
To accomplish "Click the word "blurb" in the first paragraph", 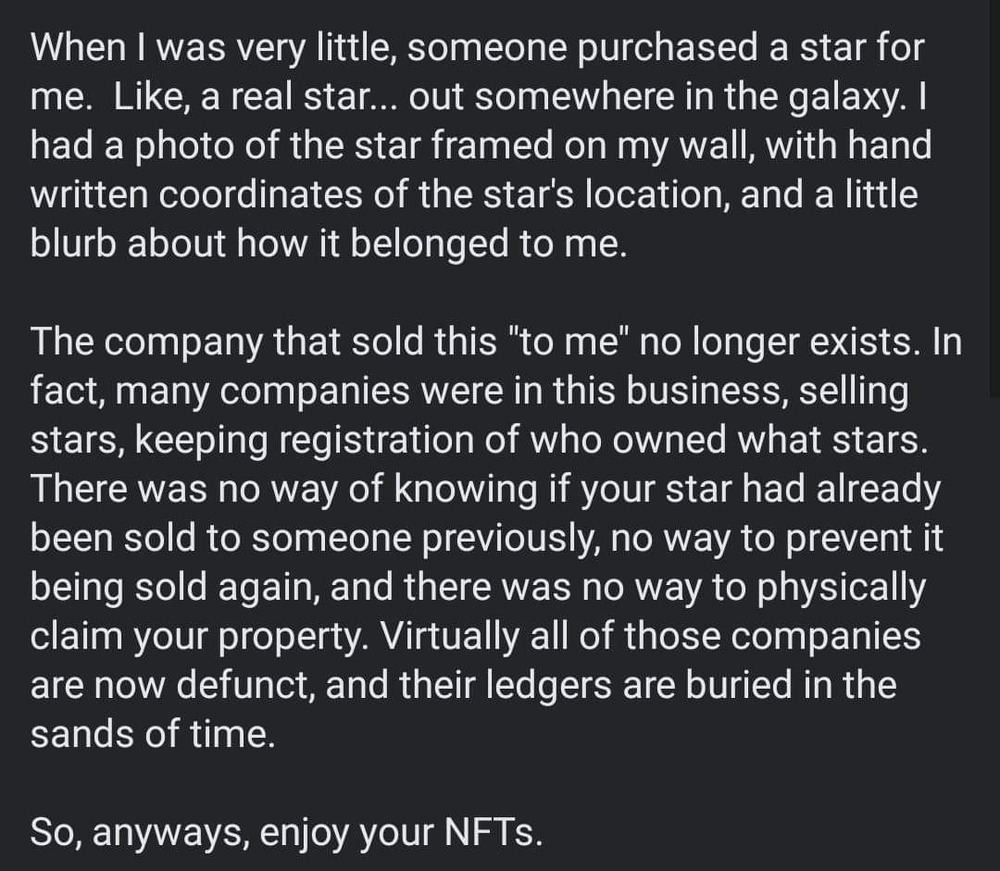I will 75,243.
